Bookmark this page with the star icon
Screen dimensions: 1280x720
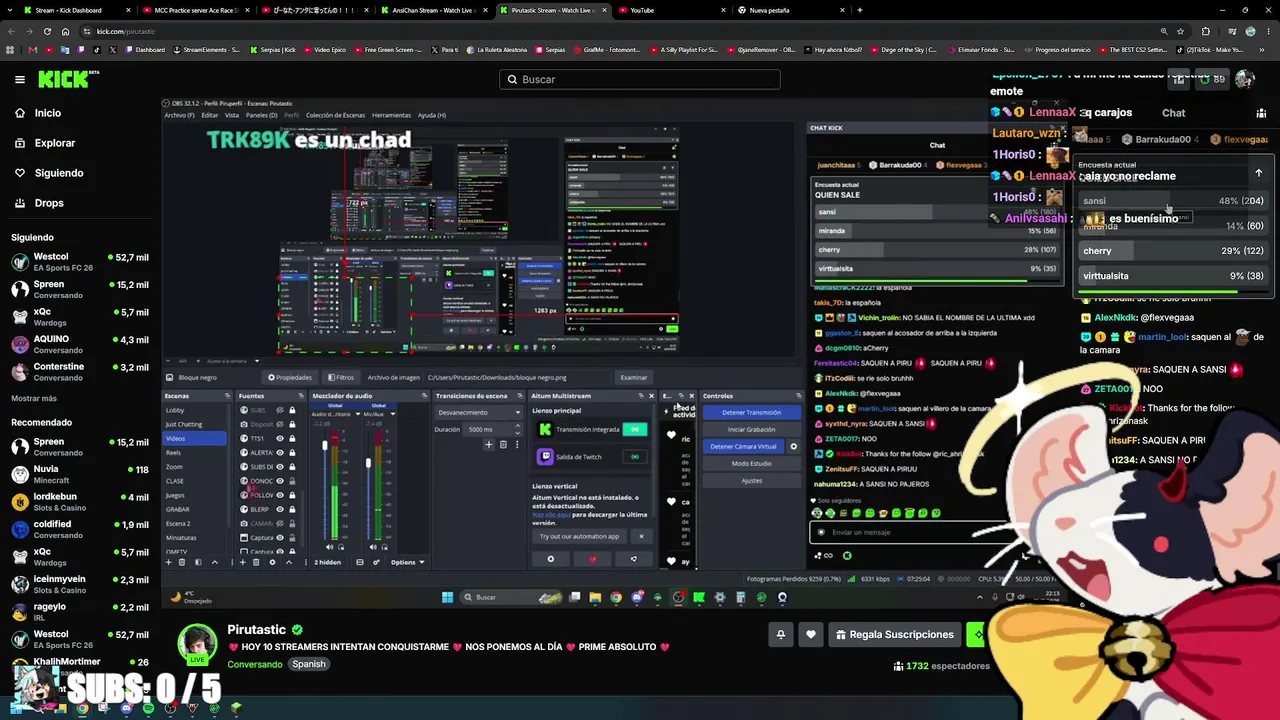[1180, 31]
